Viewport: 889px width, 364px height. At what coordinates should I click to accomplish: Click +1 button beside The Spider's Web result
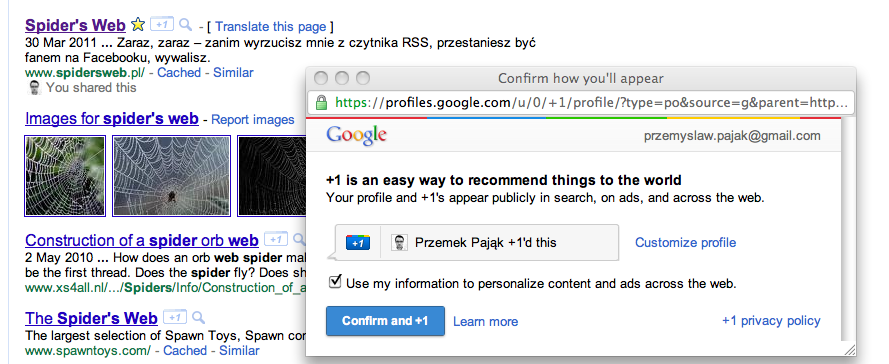[175, 317]
